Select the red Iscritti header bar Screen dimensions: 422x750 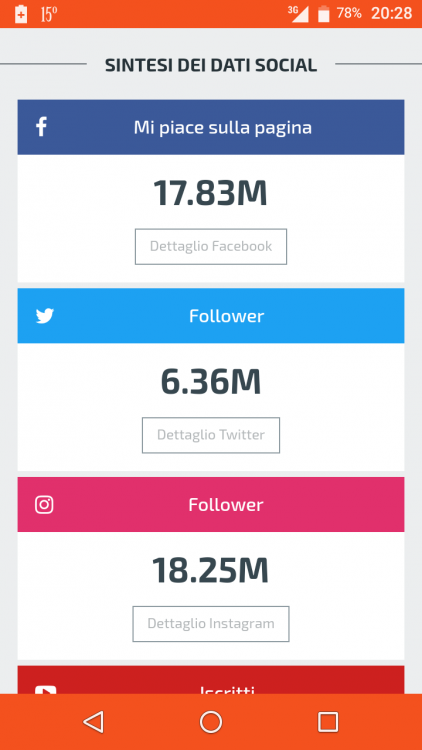pyautogui.click(x=211, y=680)
